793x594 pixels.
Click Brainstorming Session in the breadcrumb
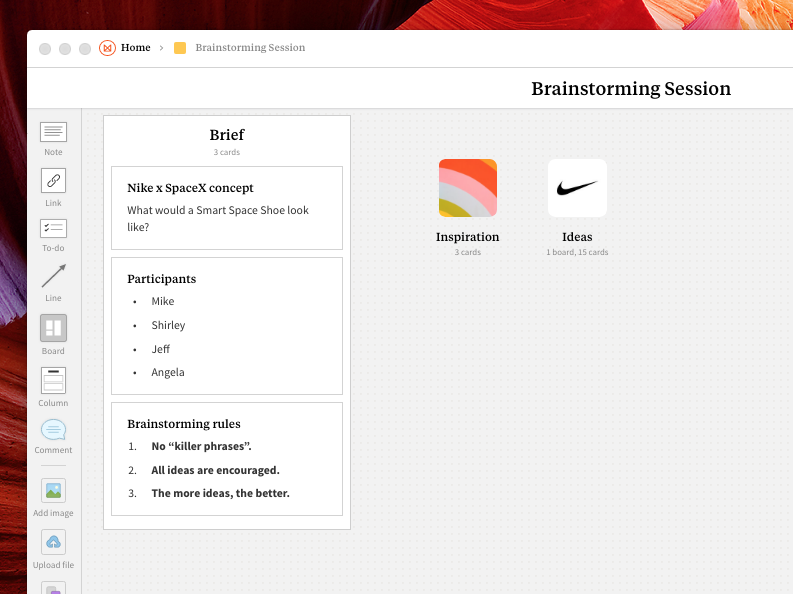[x=250, y=48]
